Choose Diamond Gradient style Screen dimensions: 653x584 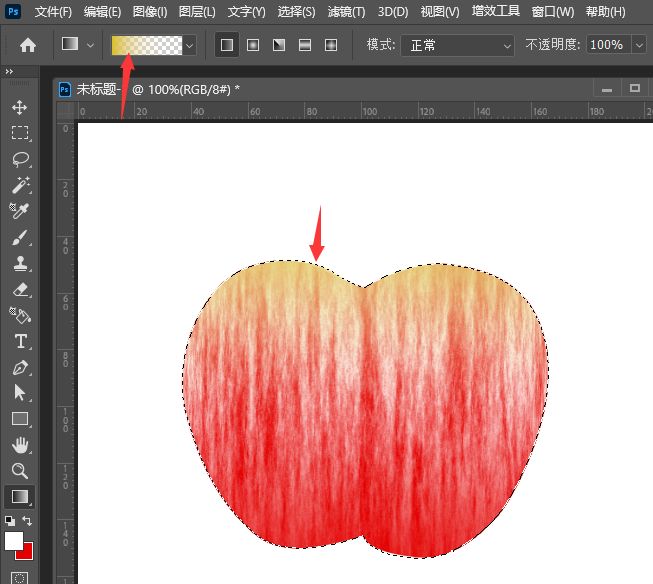coord(331,45)
